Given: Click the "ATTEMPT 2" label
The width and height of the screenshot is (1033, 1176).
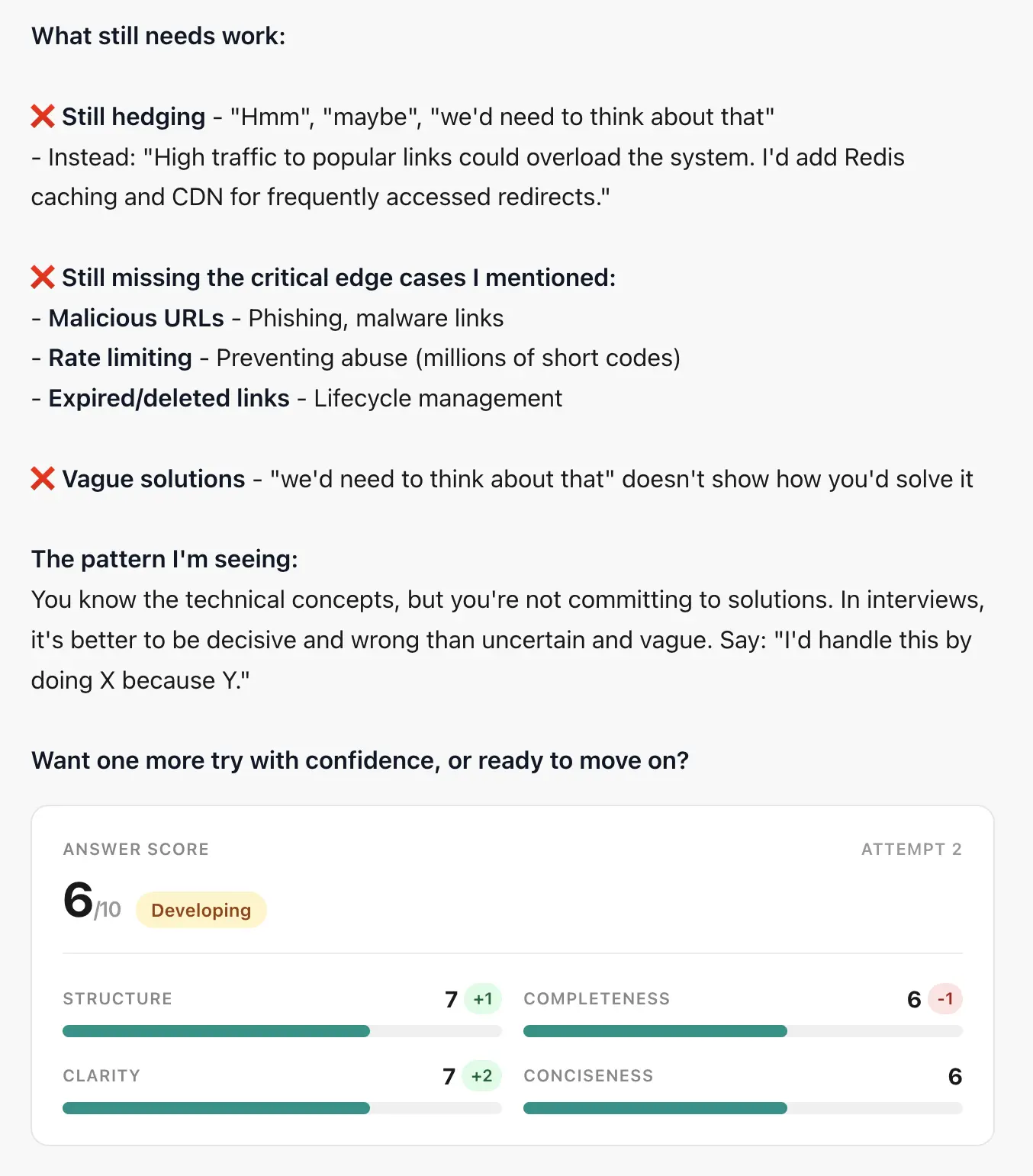Looking at the screenshot, I should point(911,850).
